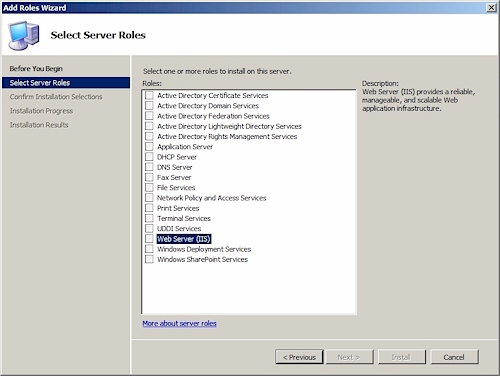The height and width of the screenshot is (376, 500).
Task: Click the server computer wizard icon
Action: [24, 35]
